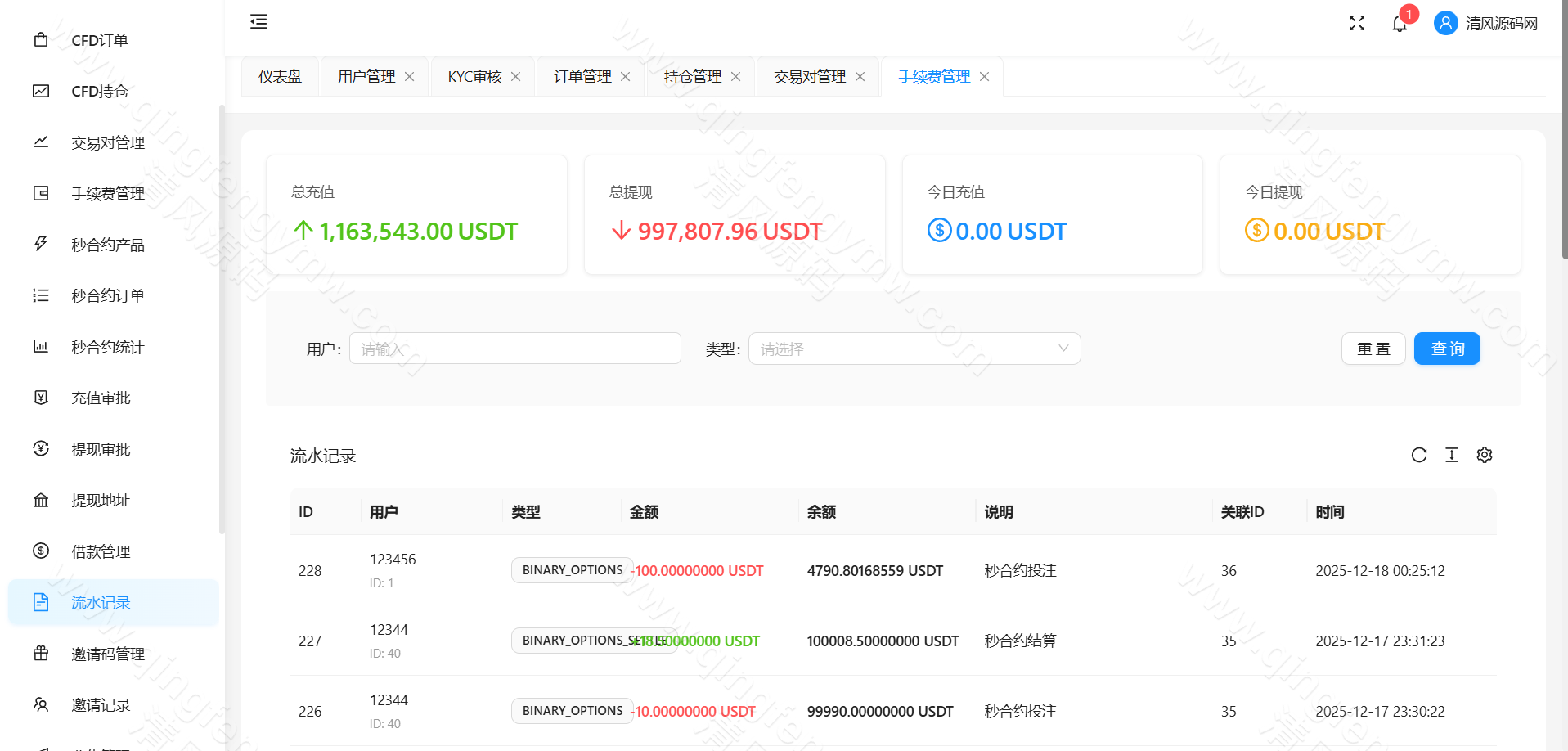
Task: Click the 用户 search input field
Action: pyautogui.click(x=514, y=348)
